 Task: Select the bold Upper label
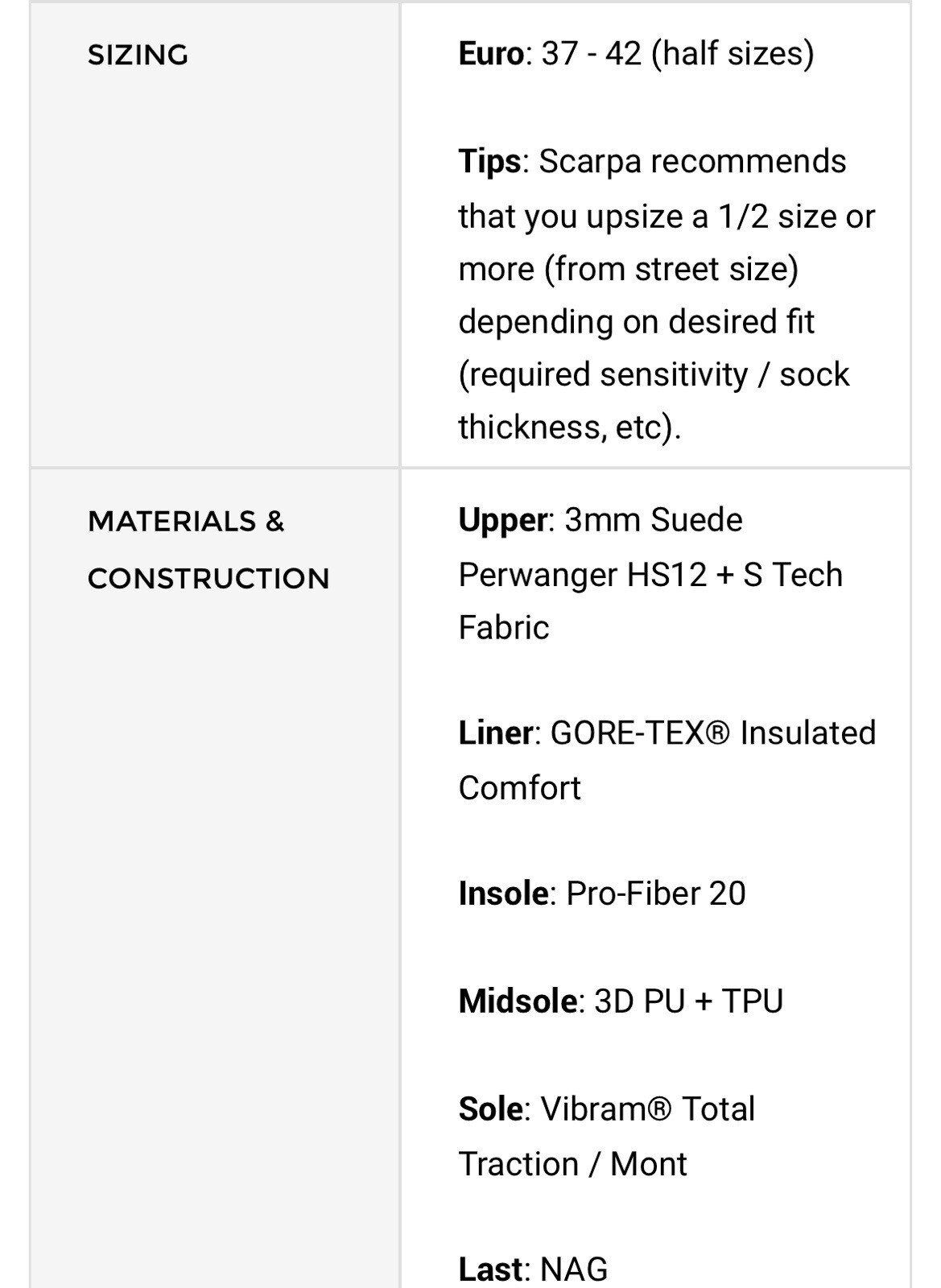[503, 520]
